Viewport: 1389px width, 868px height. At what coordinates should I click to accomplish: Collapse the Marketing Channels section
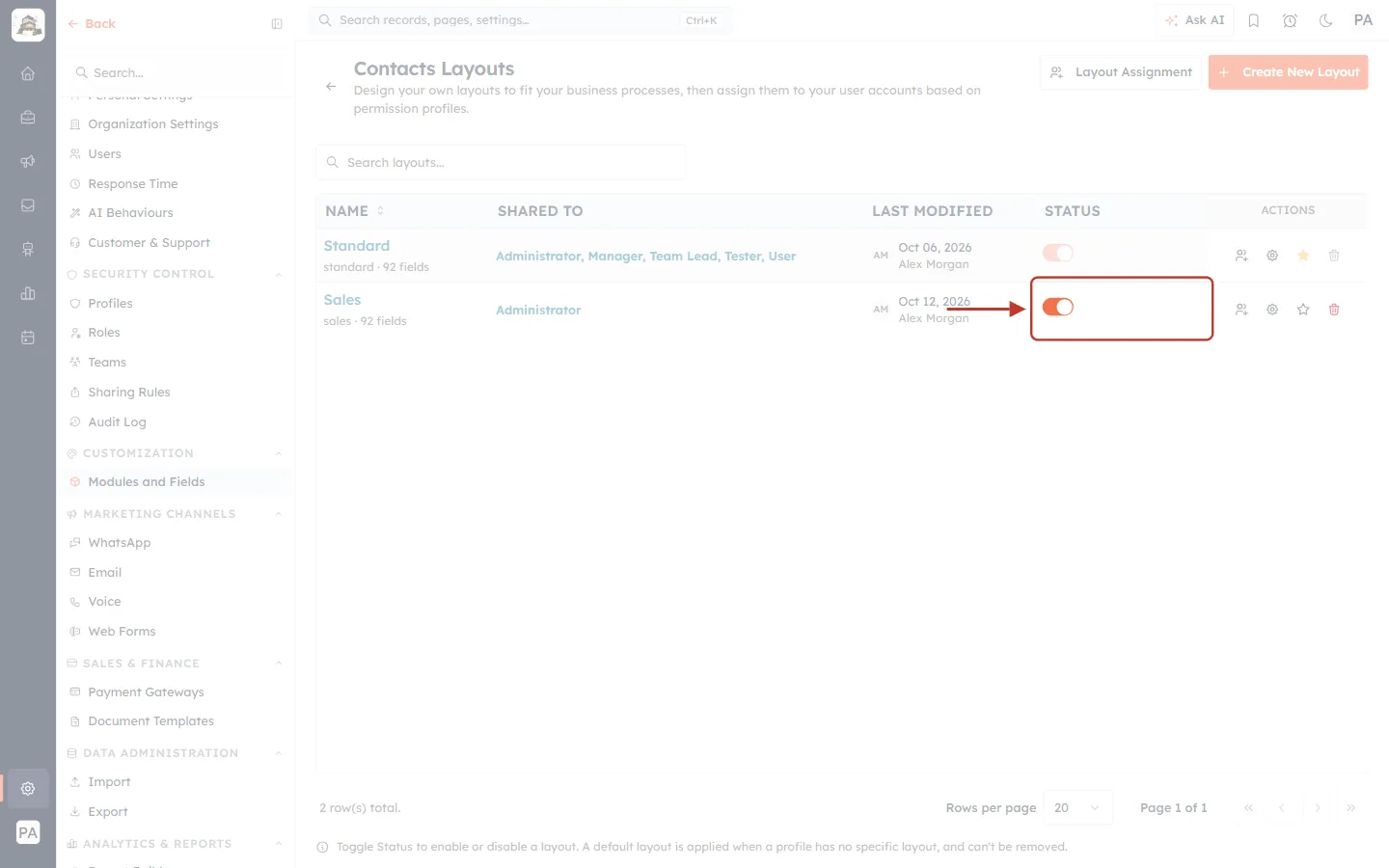pyautogui.click(x=279, y=515)
